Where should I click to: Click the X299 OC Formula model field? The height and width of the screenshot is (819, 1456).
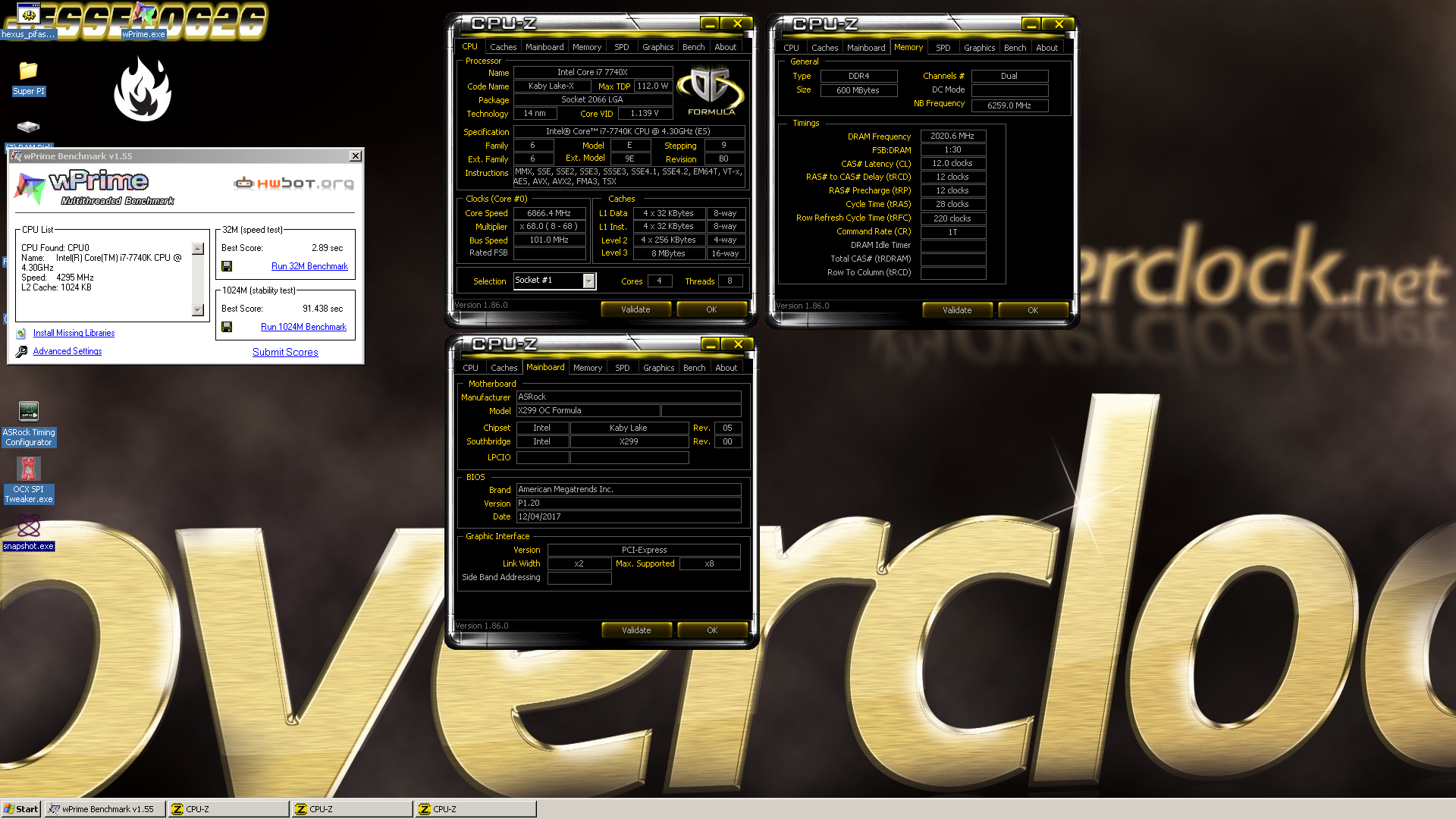pos(588,411)
